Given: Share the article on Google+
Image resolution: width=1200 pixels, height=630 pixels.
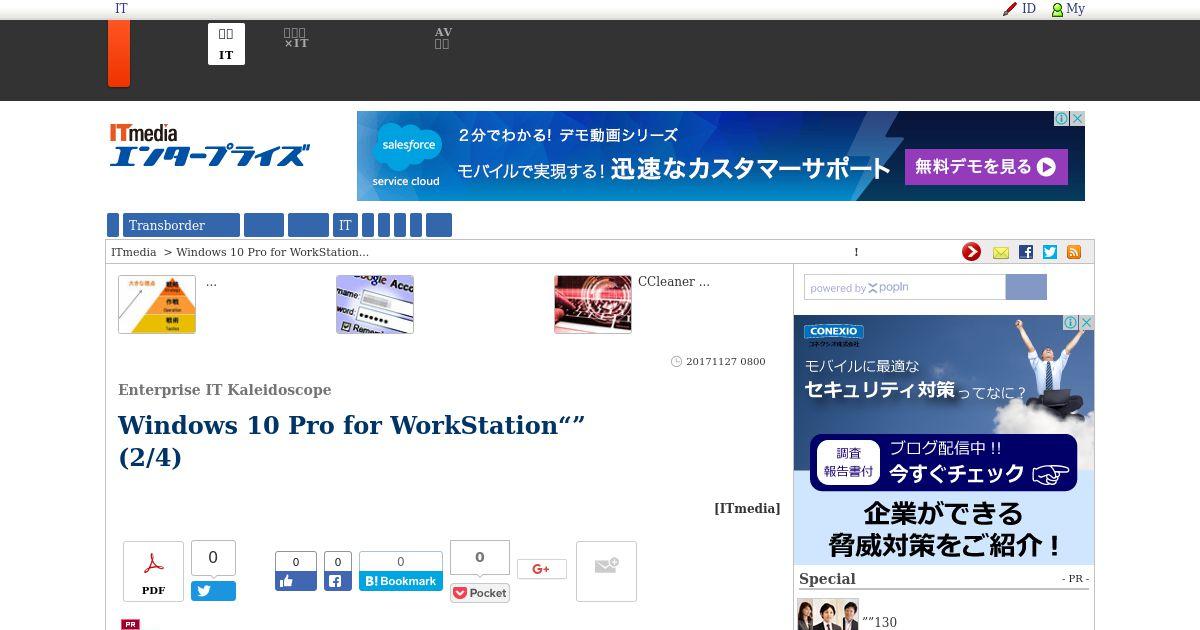Looking at the screenshot, I should click(x=542, y=569).
